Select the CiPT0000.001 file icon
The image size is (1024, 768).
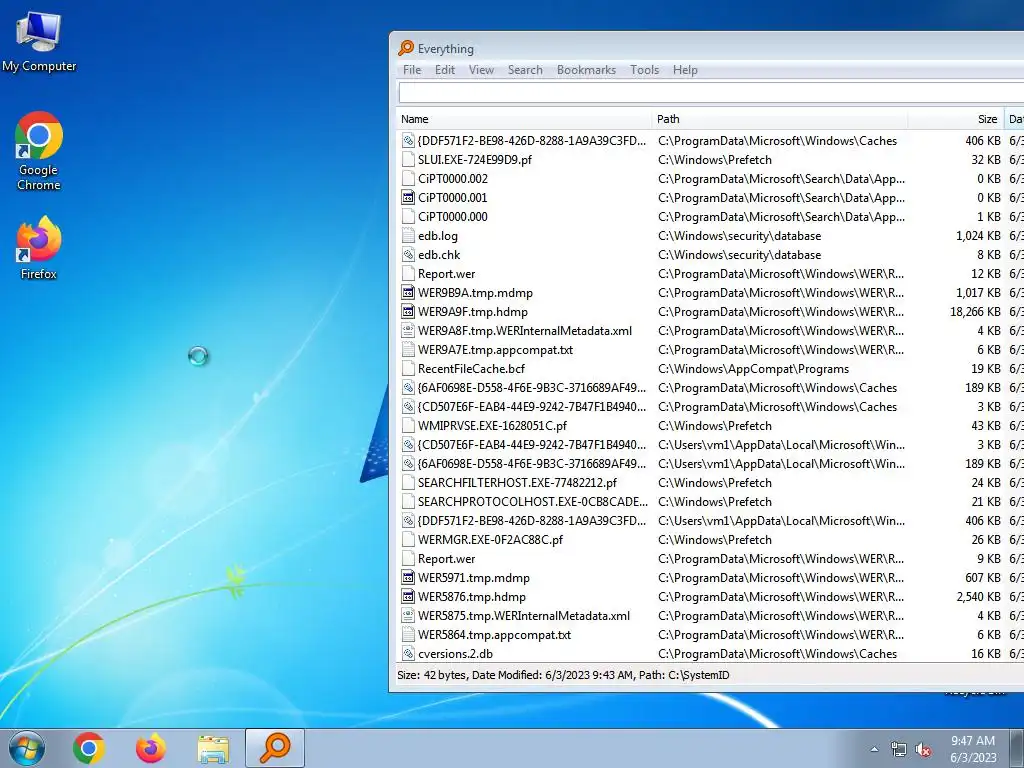pos(408,197)
